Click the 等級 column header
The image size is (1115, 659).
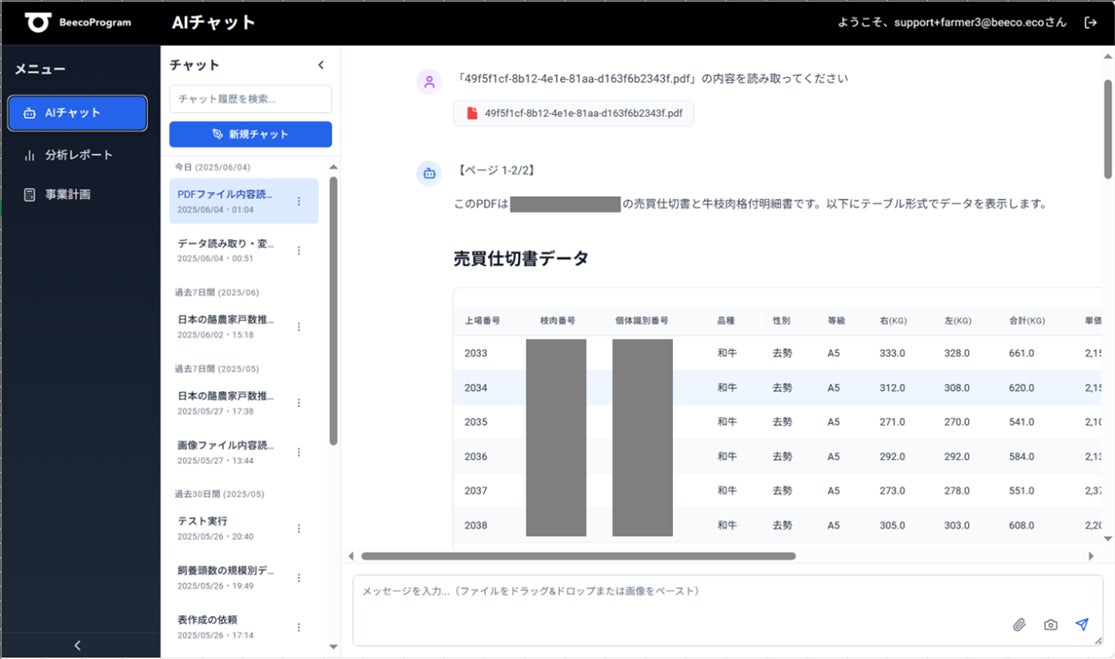click(836, 321)
